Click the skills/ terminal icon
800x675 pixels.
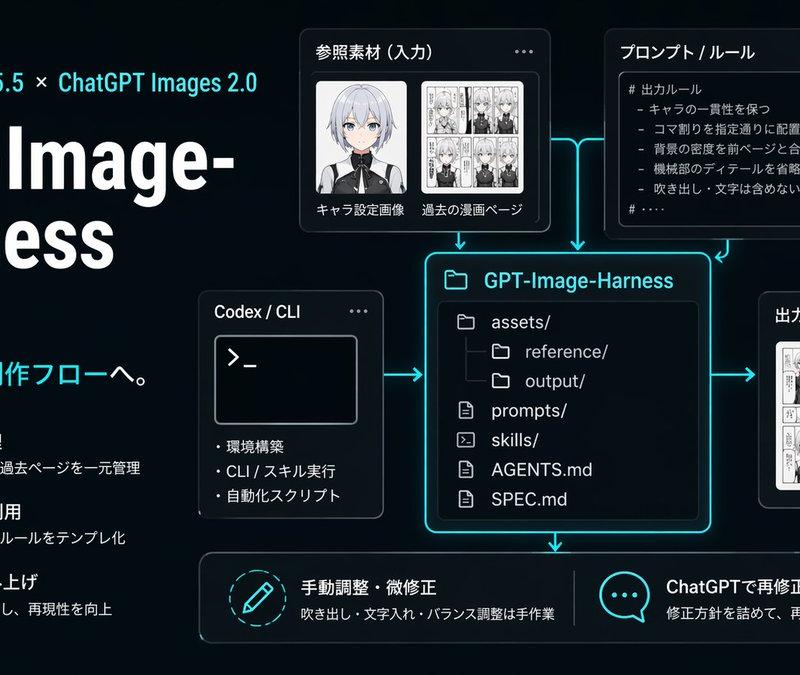pyautogui.click(x=465, y=440)
